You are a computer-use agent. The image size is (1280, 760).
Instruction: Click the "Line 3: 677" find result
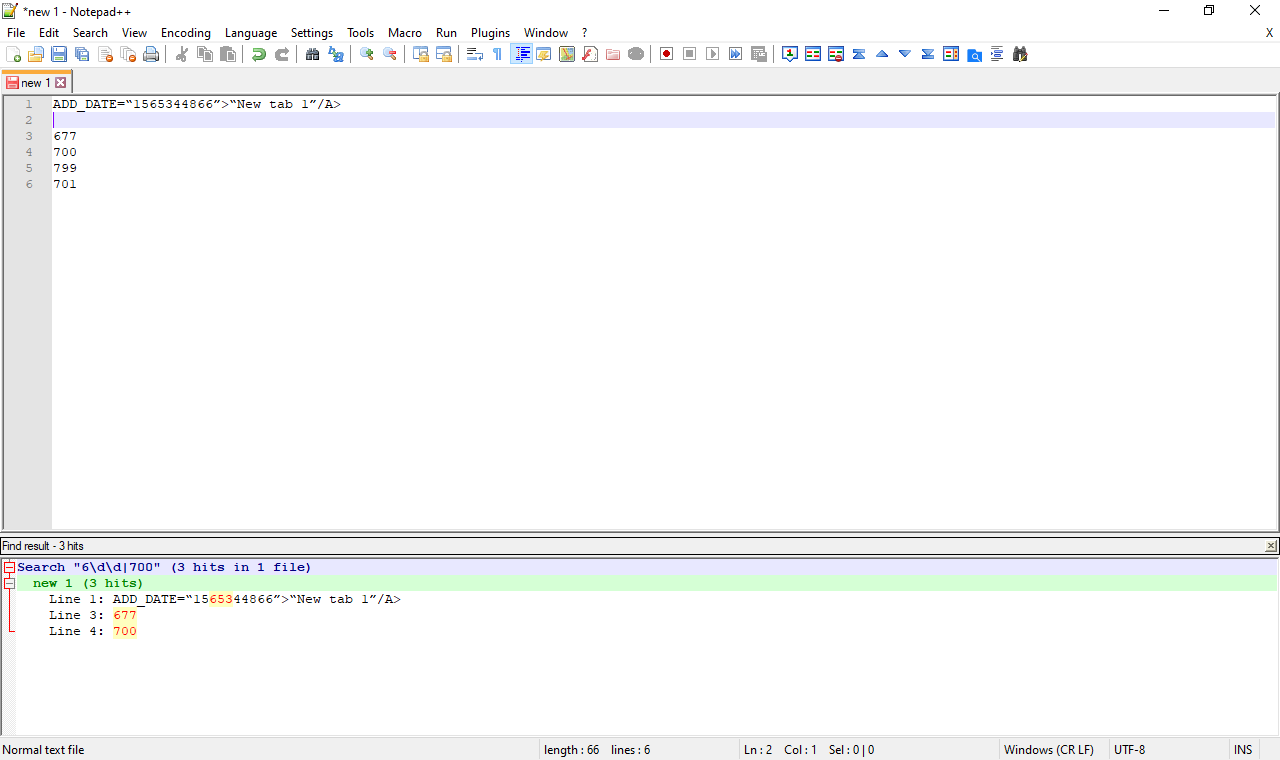(93, 615)
